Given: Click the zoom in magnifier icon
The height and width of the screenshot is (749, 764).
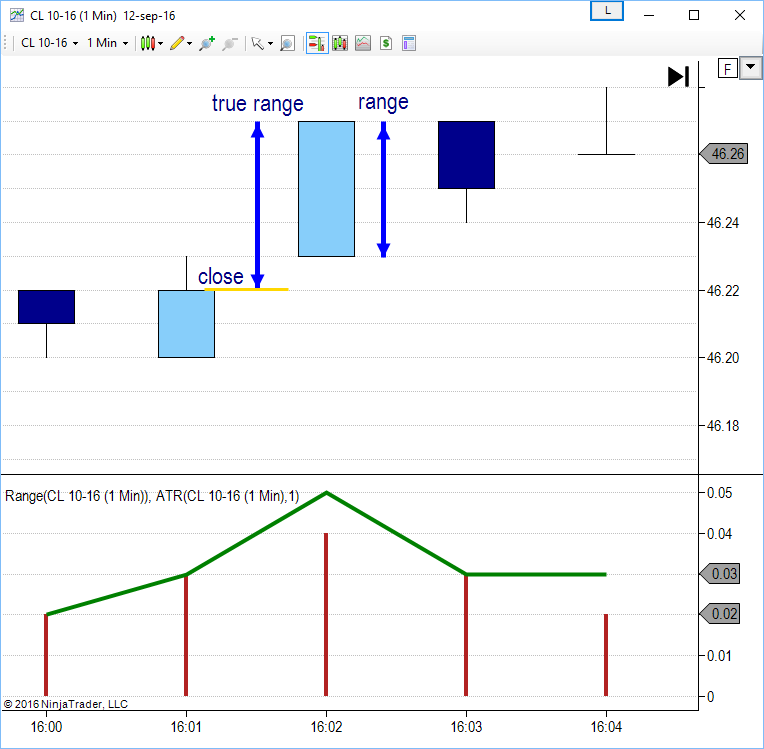Looking at the screenshot, I should (x=206, y=43).
